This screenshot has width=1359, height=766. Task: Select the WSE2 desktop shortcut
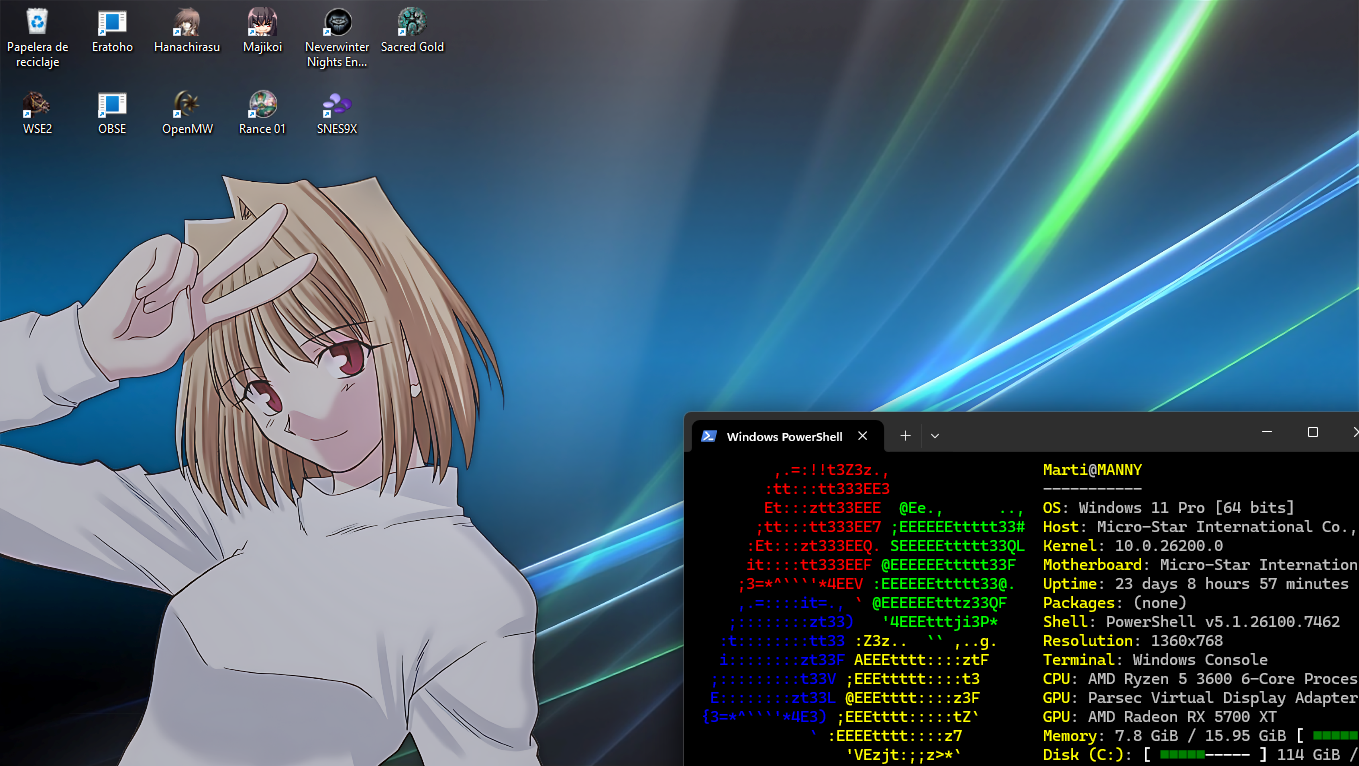click(x=37, y=113)
